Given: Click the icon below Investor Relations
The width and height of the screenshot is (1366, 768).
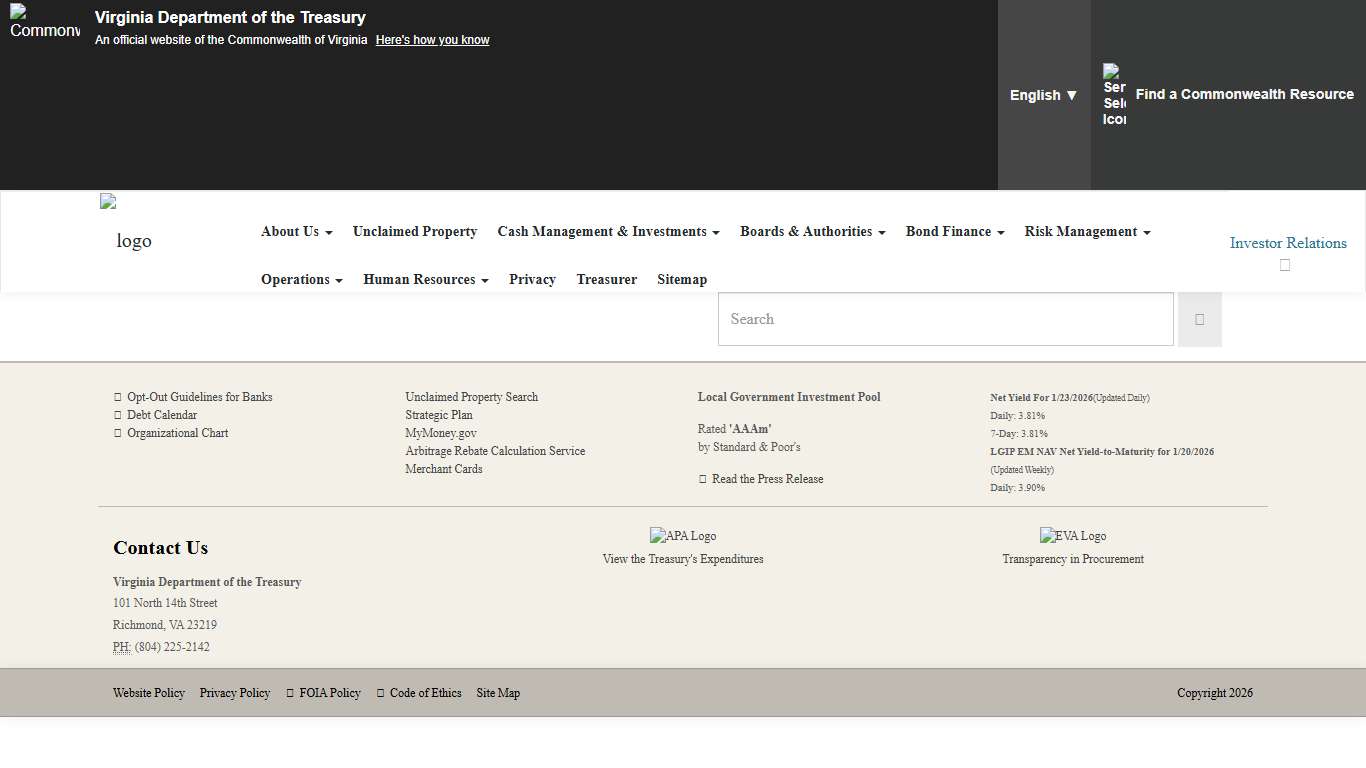Looking at the screenshot, I should pos(1285,265).
